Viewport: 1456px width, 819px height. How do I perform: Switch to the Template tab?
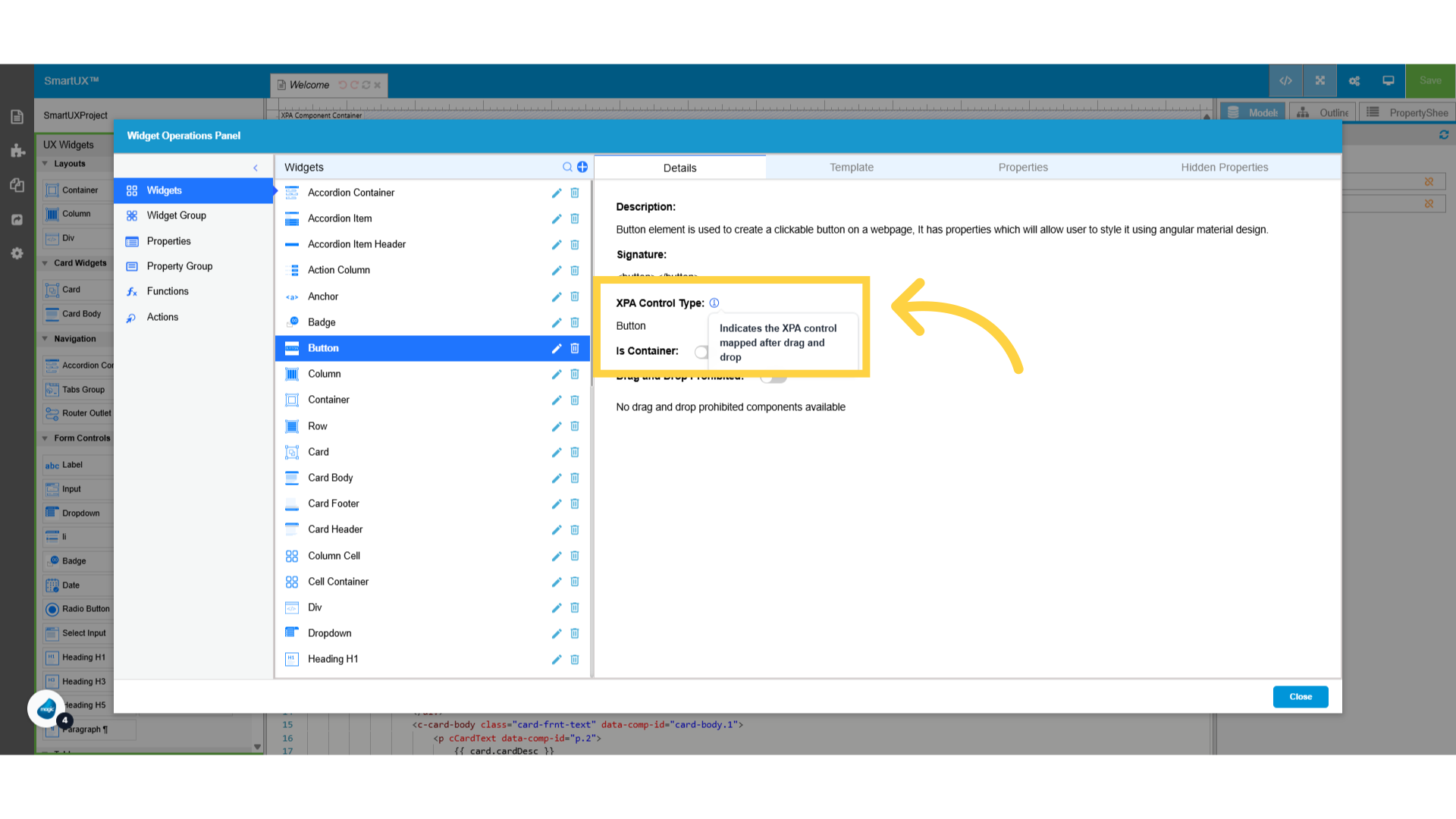(851, 167)
